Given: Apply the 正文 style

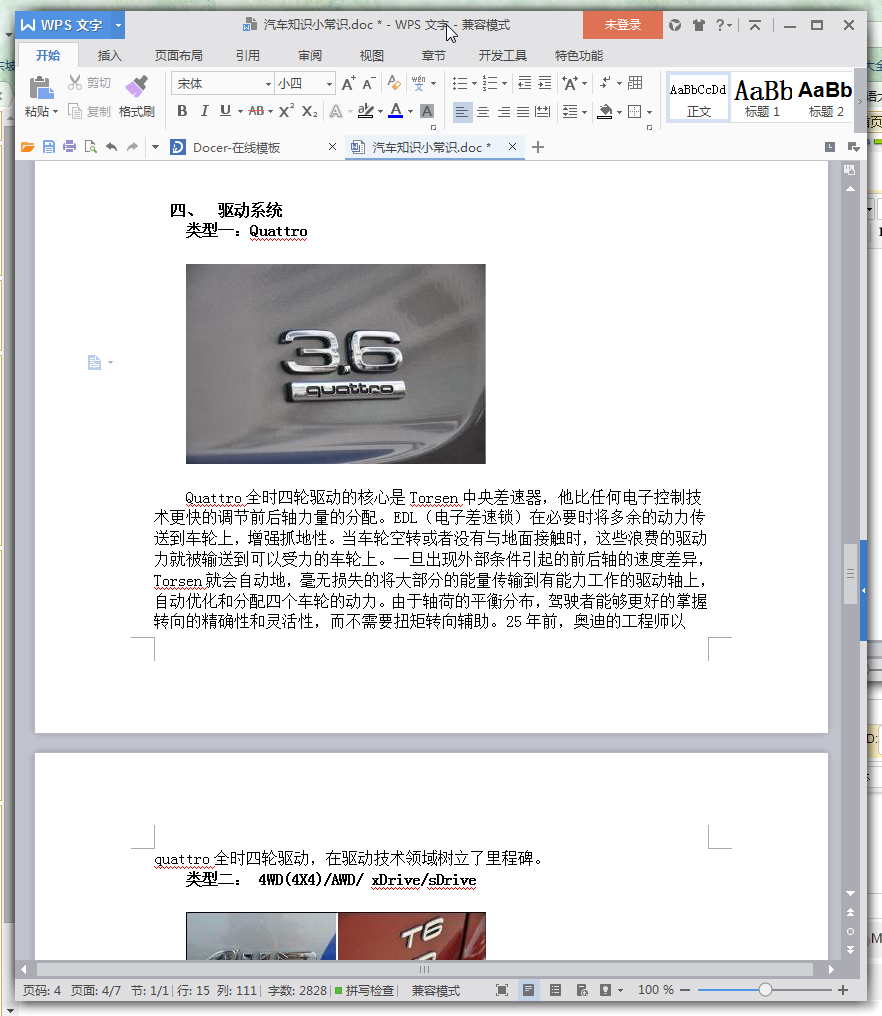Looking at the screenshot, I should click(698, 98).
